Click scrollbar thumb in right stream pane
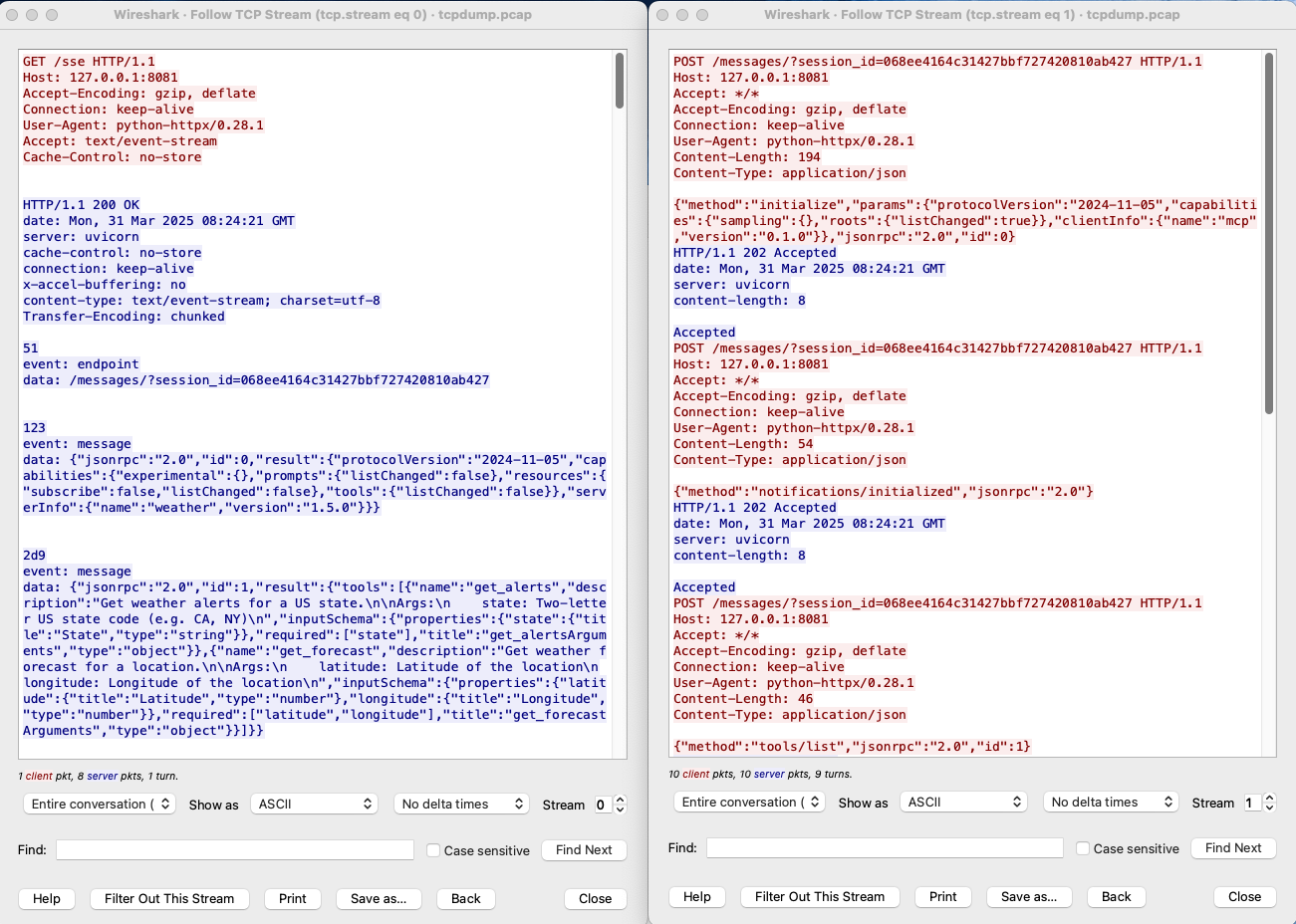The height and width of the screenshot is (924, 1296). click(x=1269, y=233)
